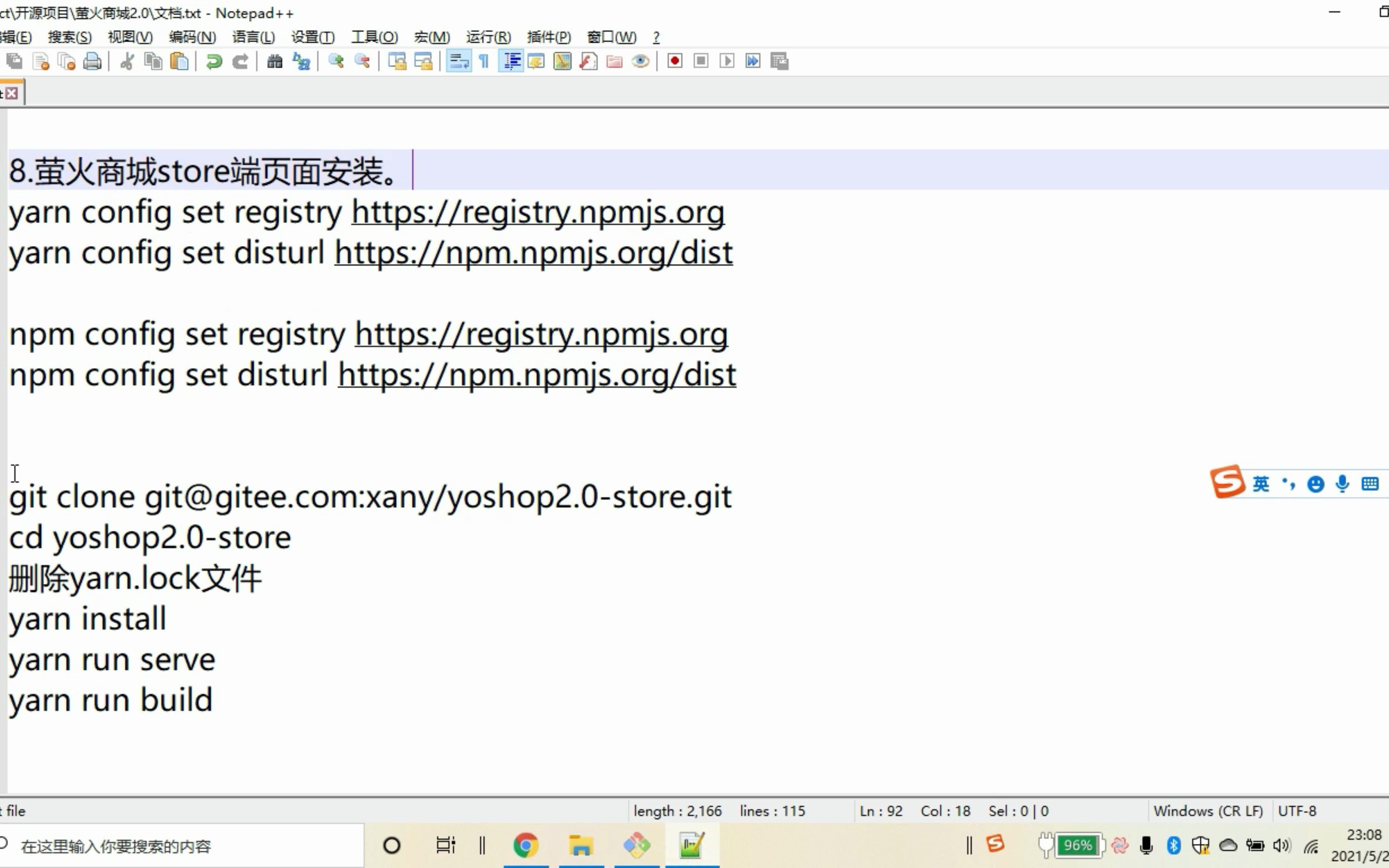Toggle word wrap in the toolbar
This screenshot has height=868, width=1389.
coord(458,61)
